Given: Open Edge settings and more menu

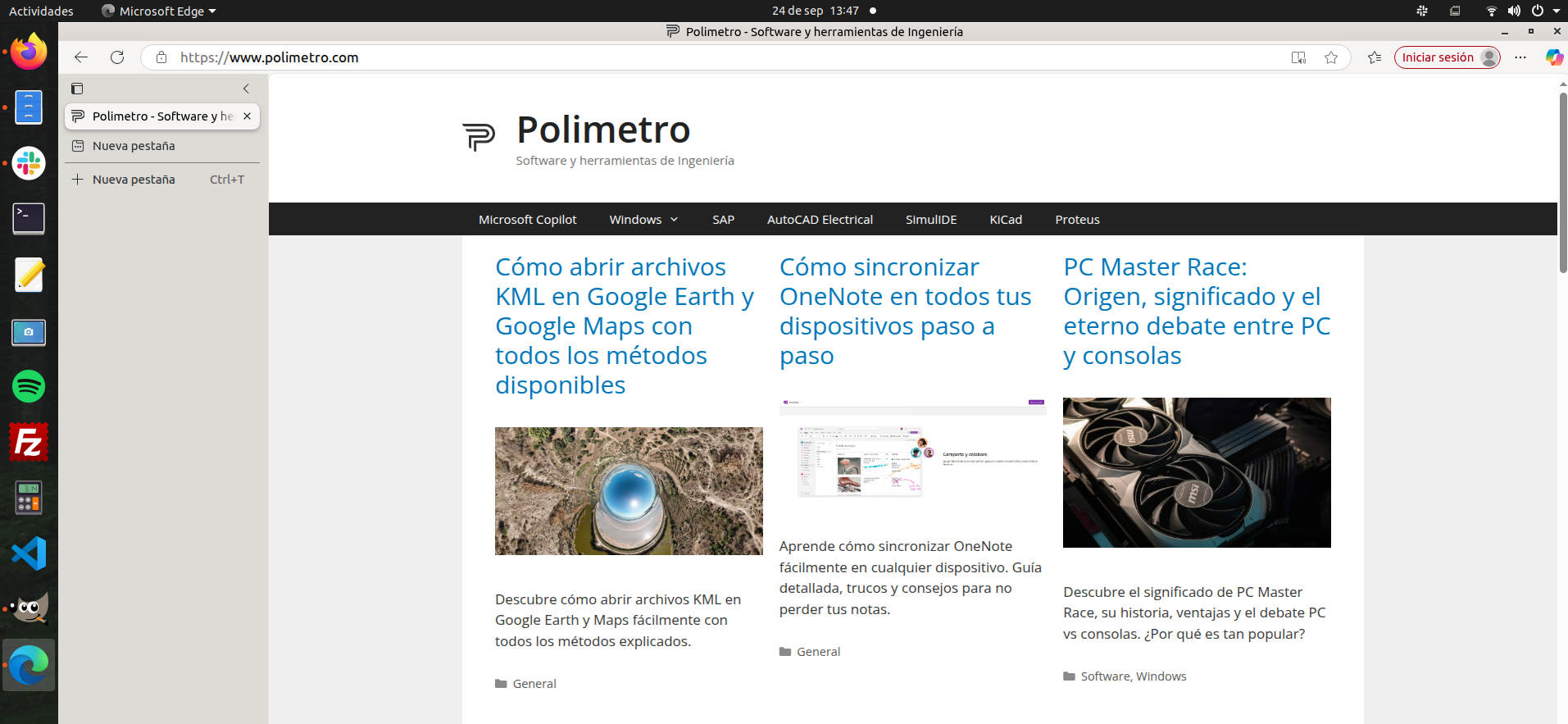Looking at the screenshot, I should 1520,57.
